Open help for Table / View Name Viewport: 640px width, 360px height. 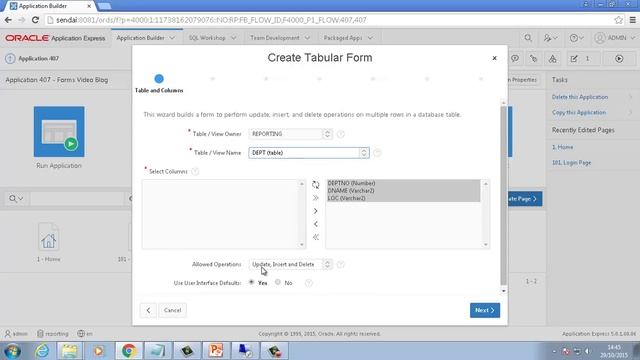377,153
